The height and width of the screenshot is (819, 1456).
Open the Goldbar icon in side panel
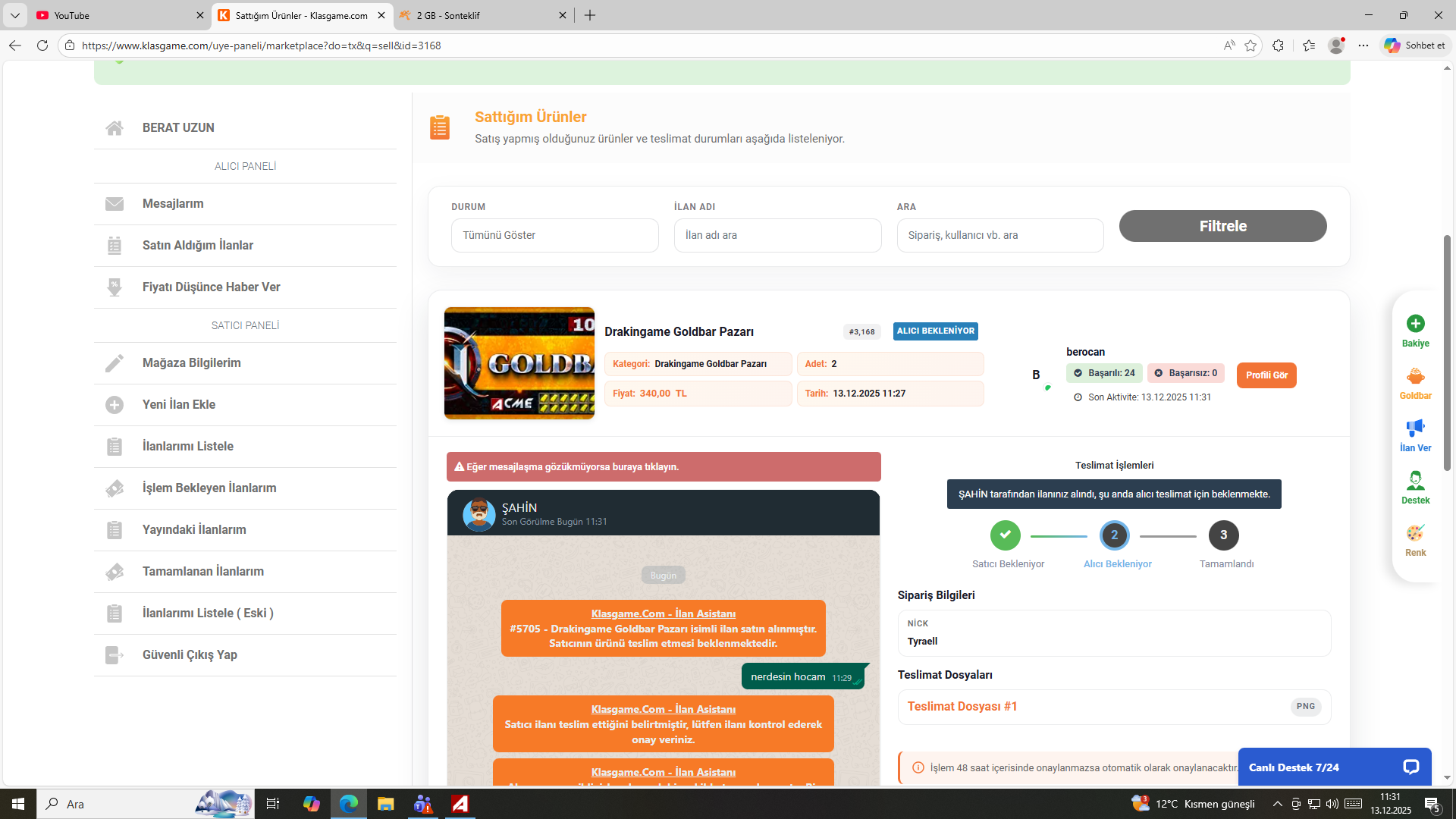1415,376
